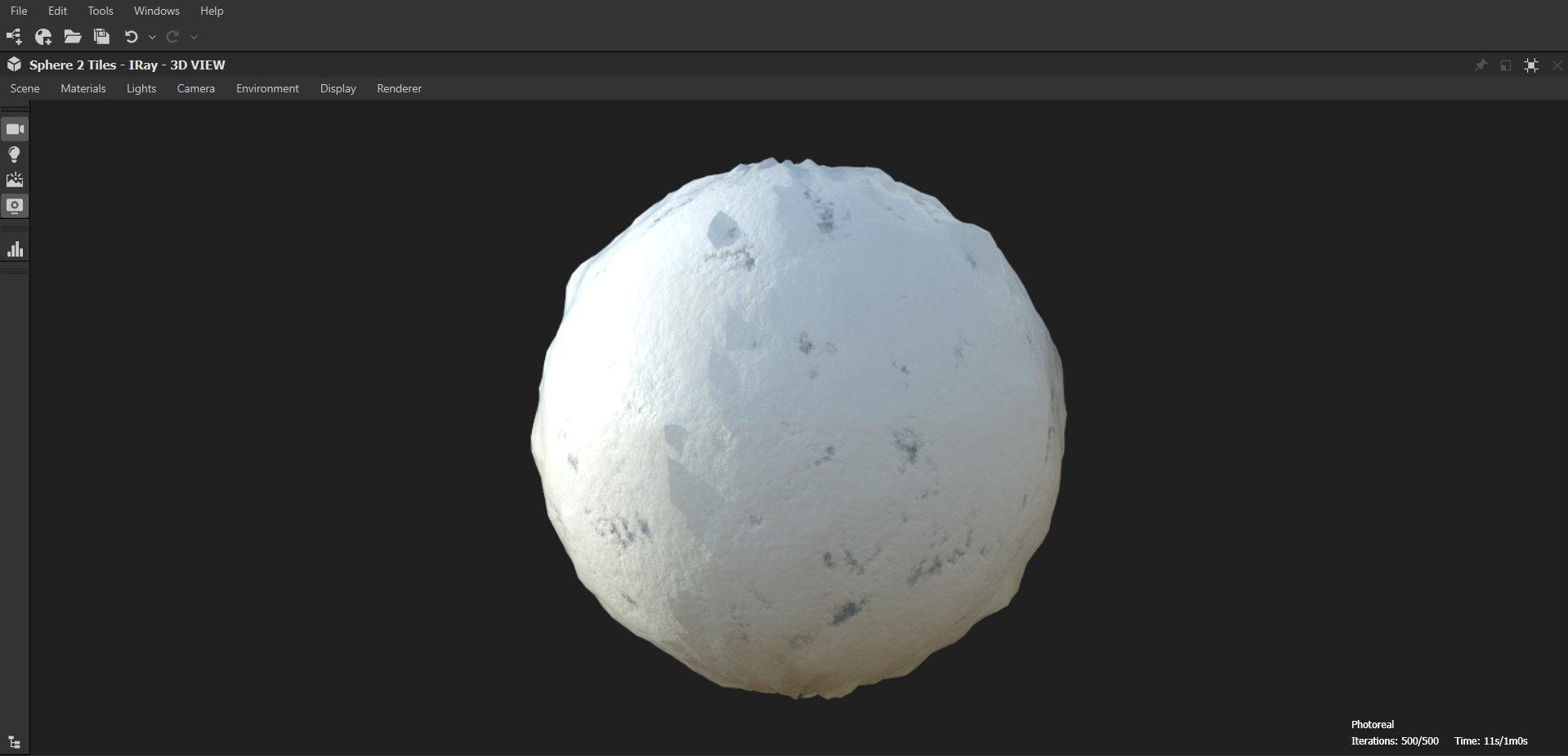Click the 'Sphere 2 Tiles - IRay - 3D VIEW' title
The image size is (1568, 756).
point(127,65)
